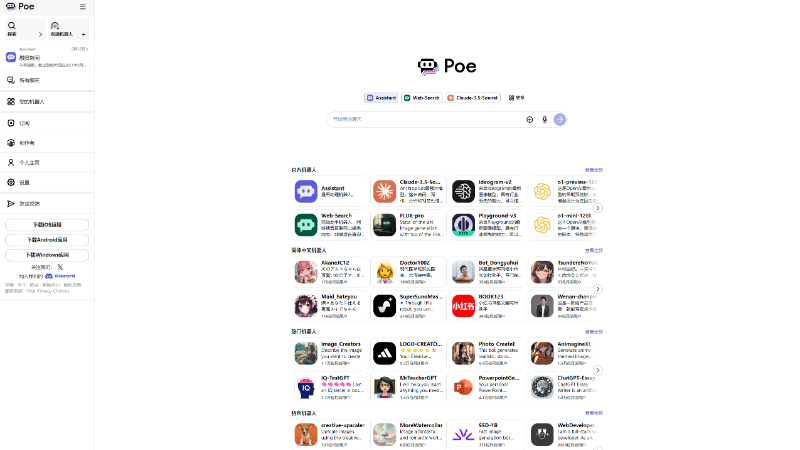Open the o1-mini-128k bot card
The image size is (800, 450).
563,225
